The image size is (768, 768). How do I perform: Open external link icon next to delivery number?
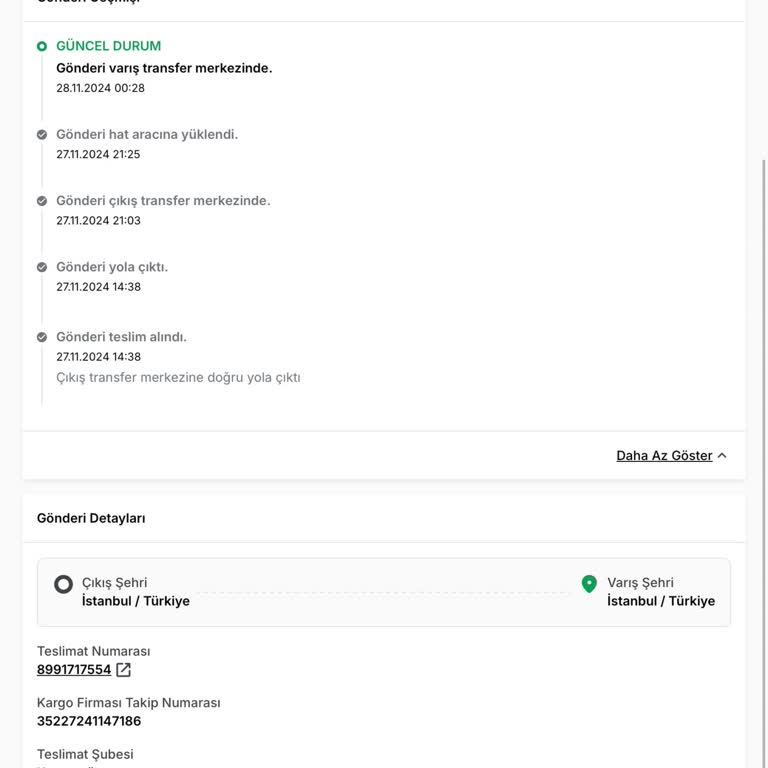(x=124, y=670)
